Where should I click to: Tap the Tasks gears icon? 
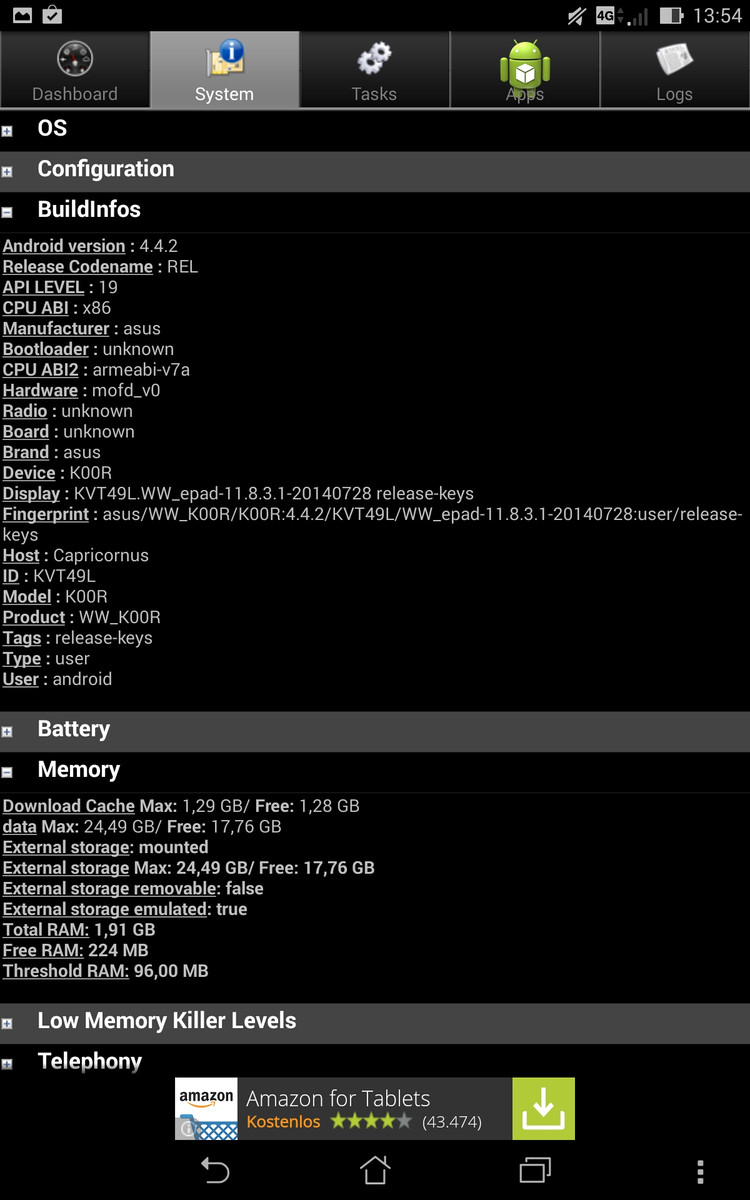[x=374, y=60]
